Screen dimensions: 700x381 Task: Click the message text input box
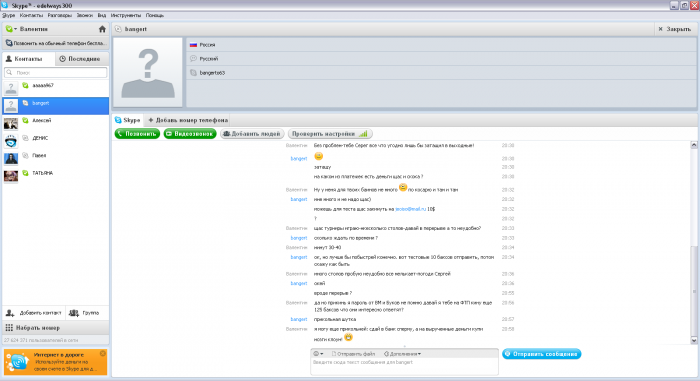click(x=404, y=366)
